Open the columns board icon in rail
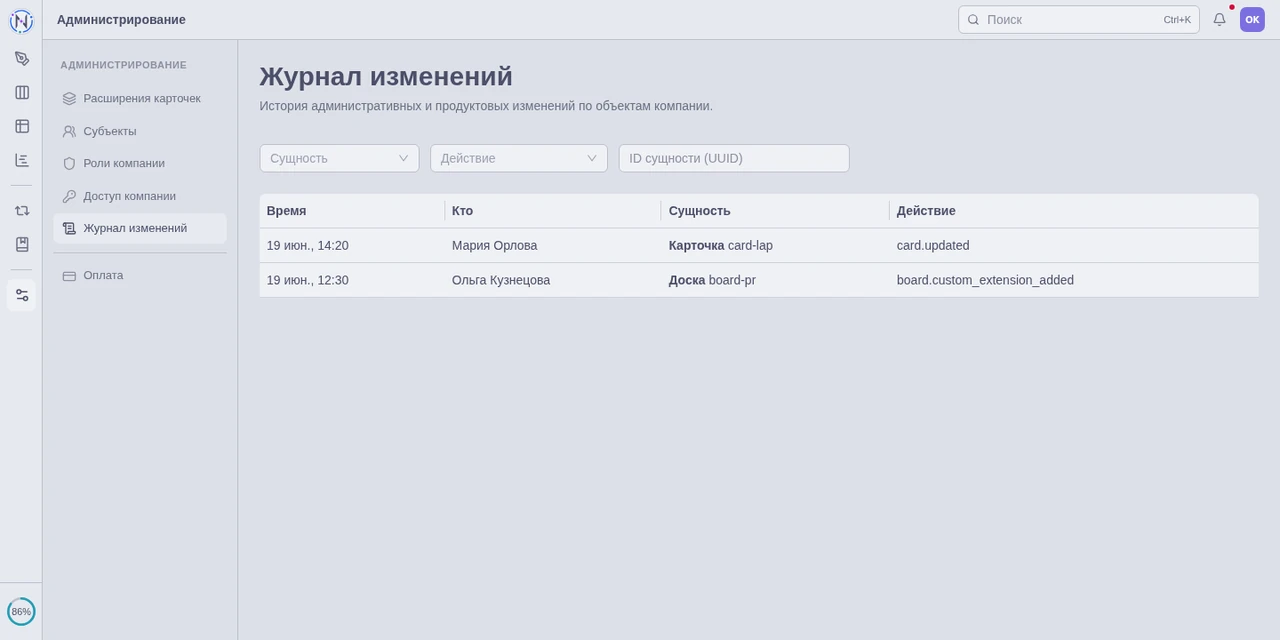 (21, 92)
